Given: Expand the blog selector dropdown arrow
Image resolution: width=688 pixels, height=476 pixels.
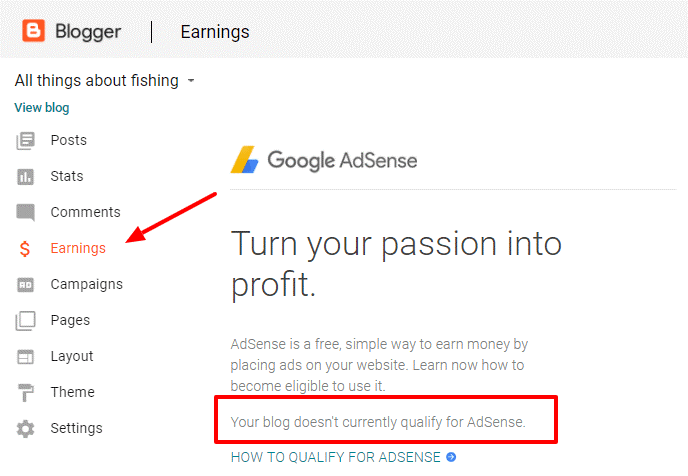Looking at the screenshot, I should pos(191,81).
